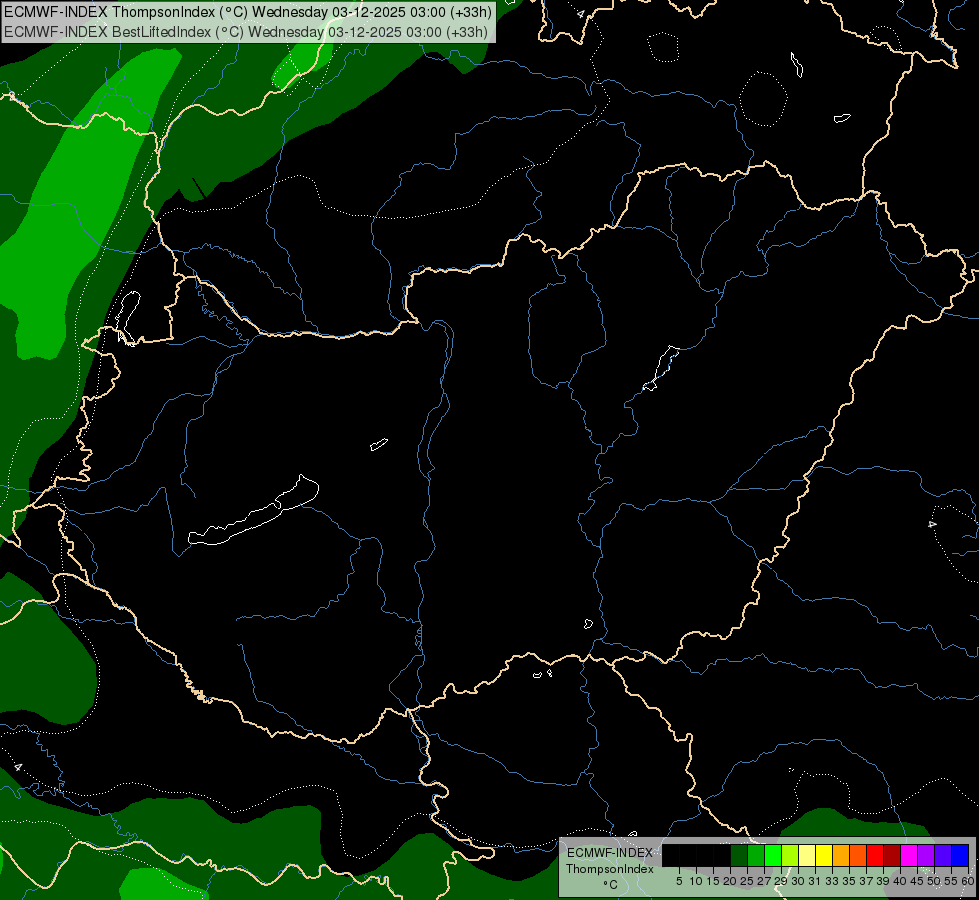Click the purple 45-50 legend swatch
Screen dimensions: 979x900
[x=927, y=855]
